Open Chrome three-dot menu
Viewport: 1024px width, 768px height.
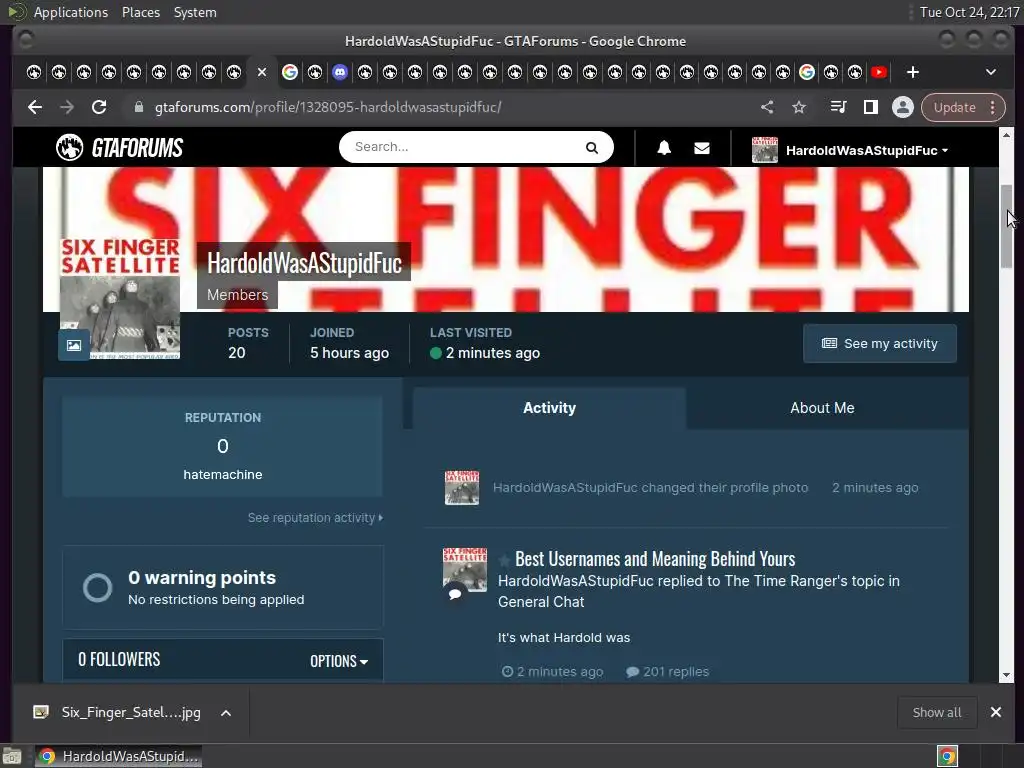coord(993,108)
